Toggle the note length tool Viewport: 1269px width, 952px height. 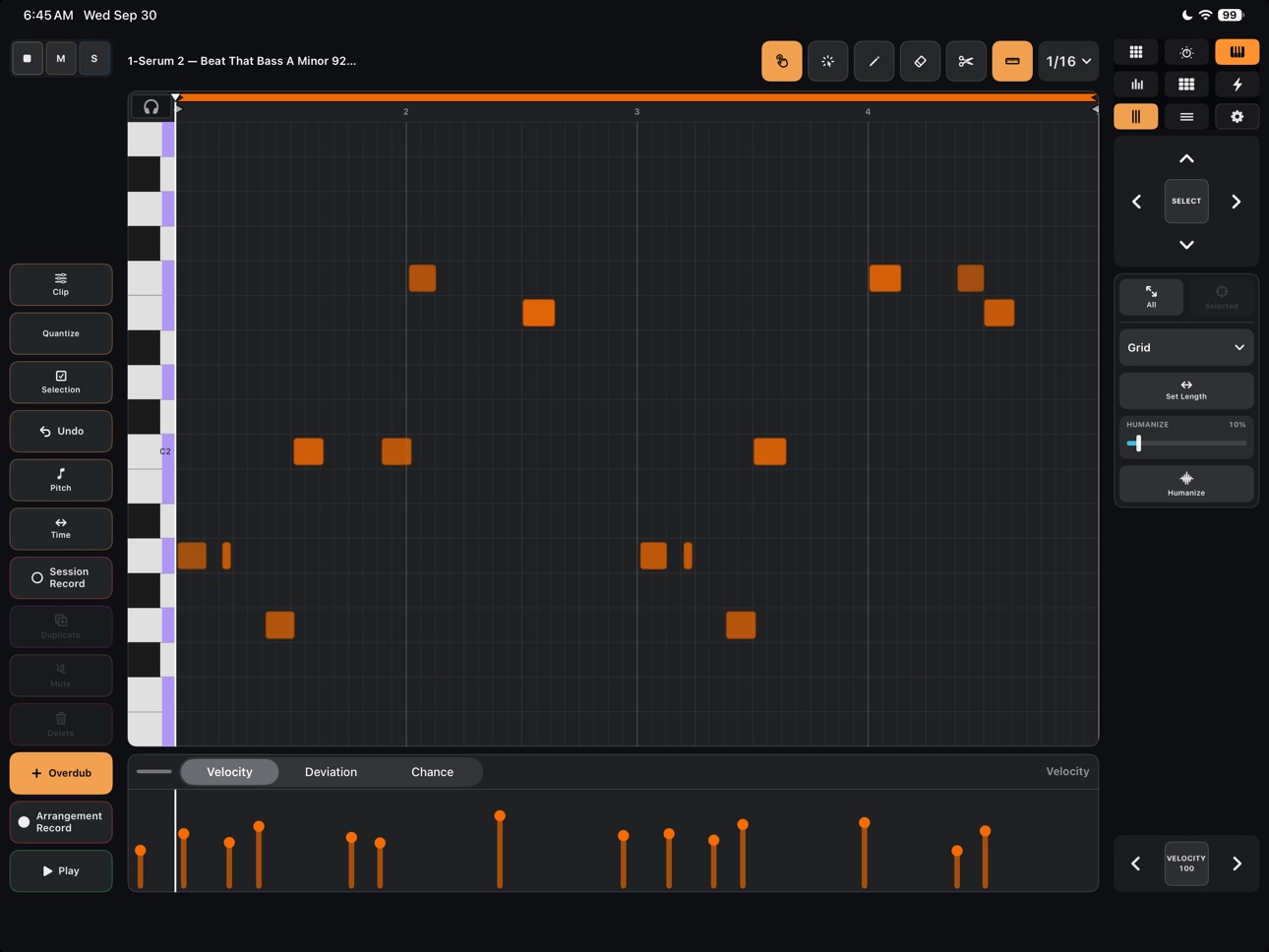pos(1012,61)
